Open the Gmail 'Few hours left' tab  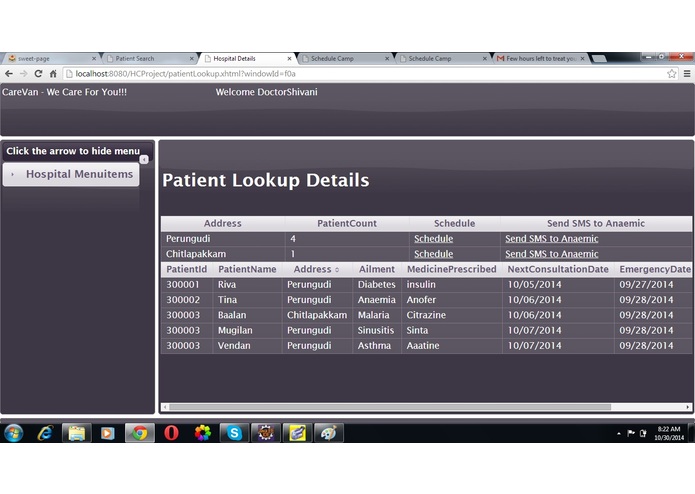click(x=540, y=58)
